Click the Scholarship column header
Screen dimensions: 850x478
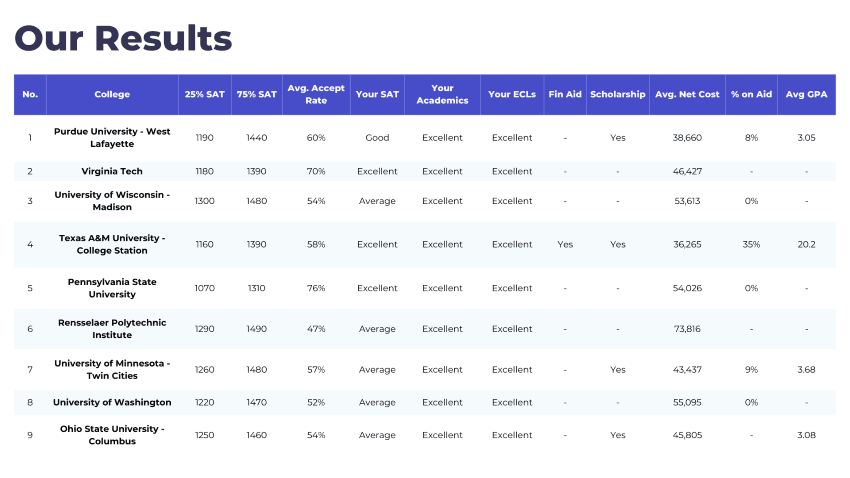pyautogui.click(x=617, y=94)
